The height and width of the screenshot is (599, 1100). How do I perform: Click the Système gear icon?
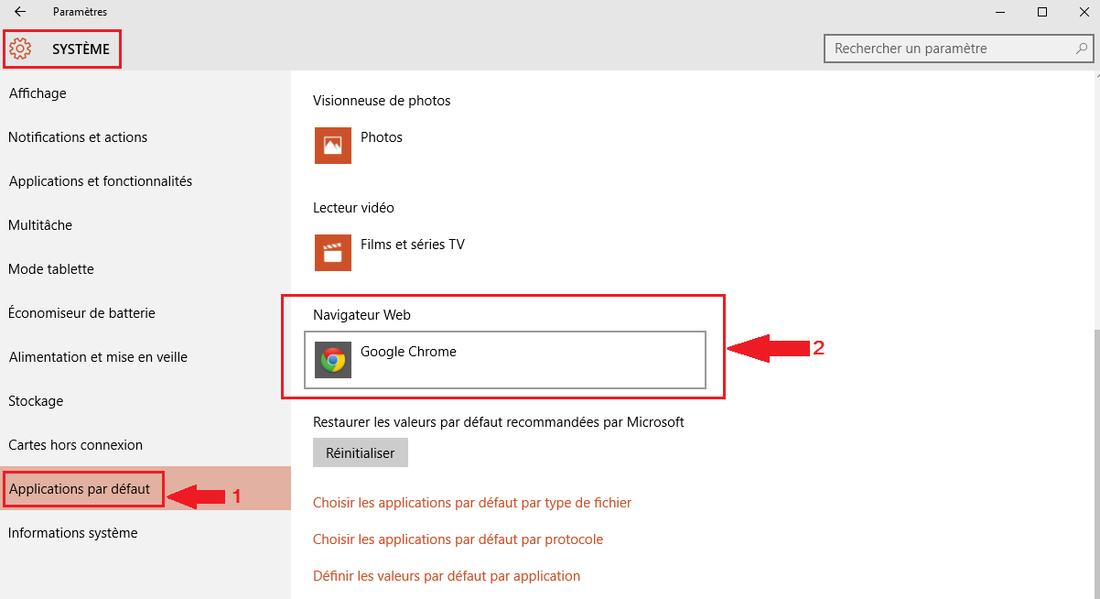coord(20,49)
